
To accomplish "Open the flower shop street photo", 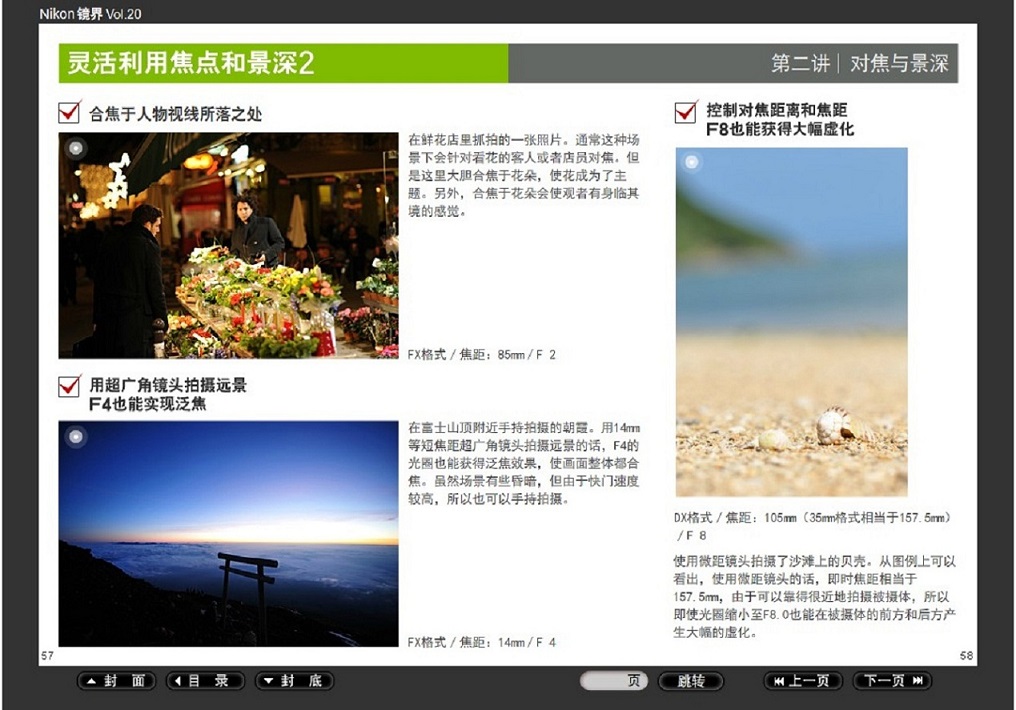I will [228, 245].
